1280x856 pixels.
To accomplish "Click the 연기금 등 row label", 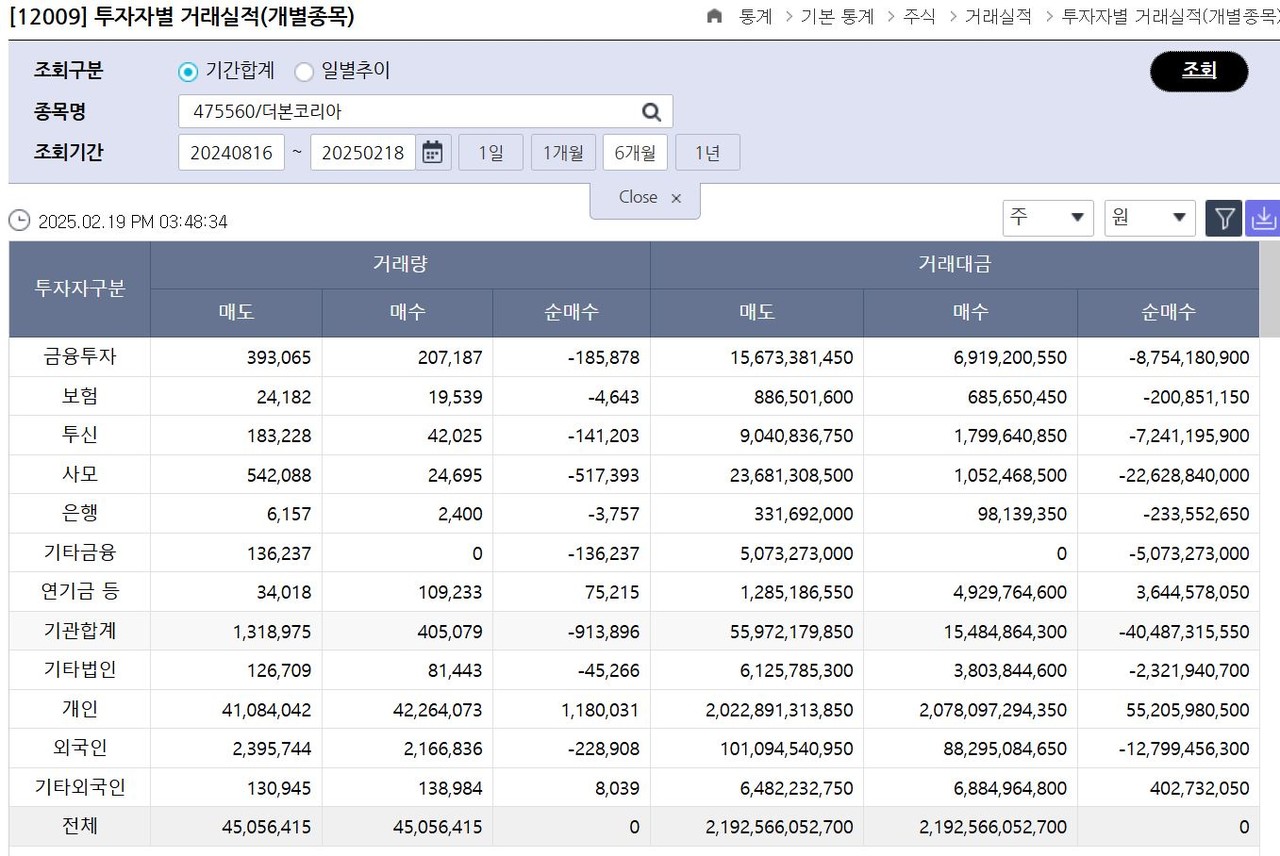I will [x=80, y=591].
